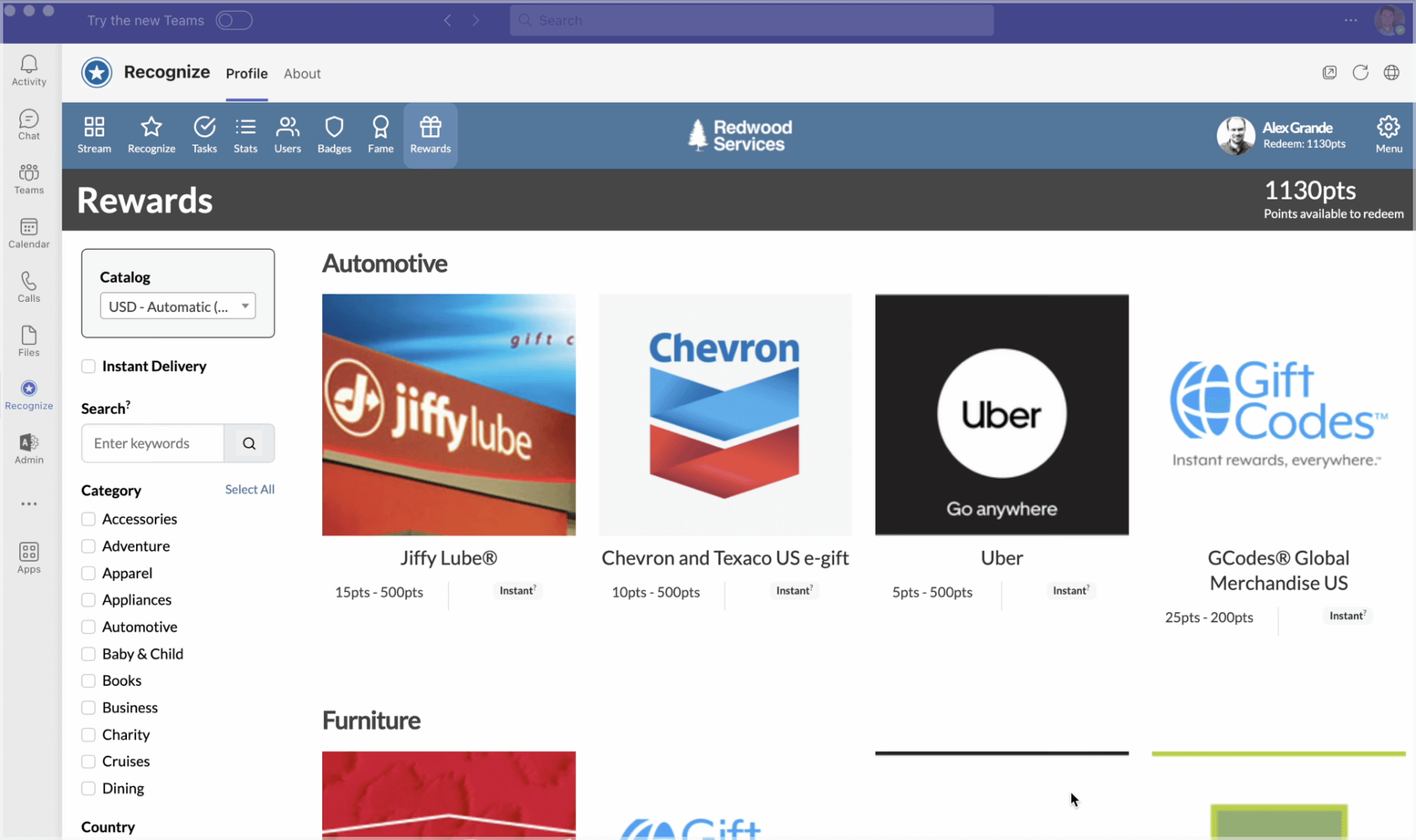Open the Fame ribbon icon
This screenshot has height=840, width=1416.
[x=380, y=134]
